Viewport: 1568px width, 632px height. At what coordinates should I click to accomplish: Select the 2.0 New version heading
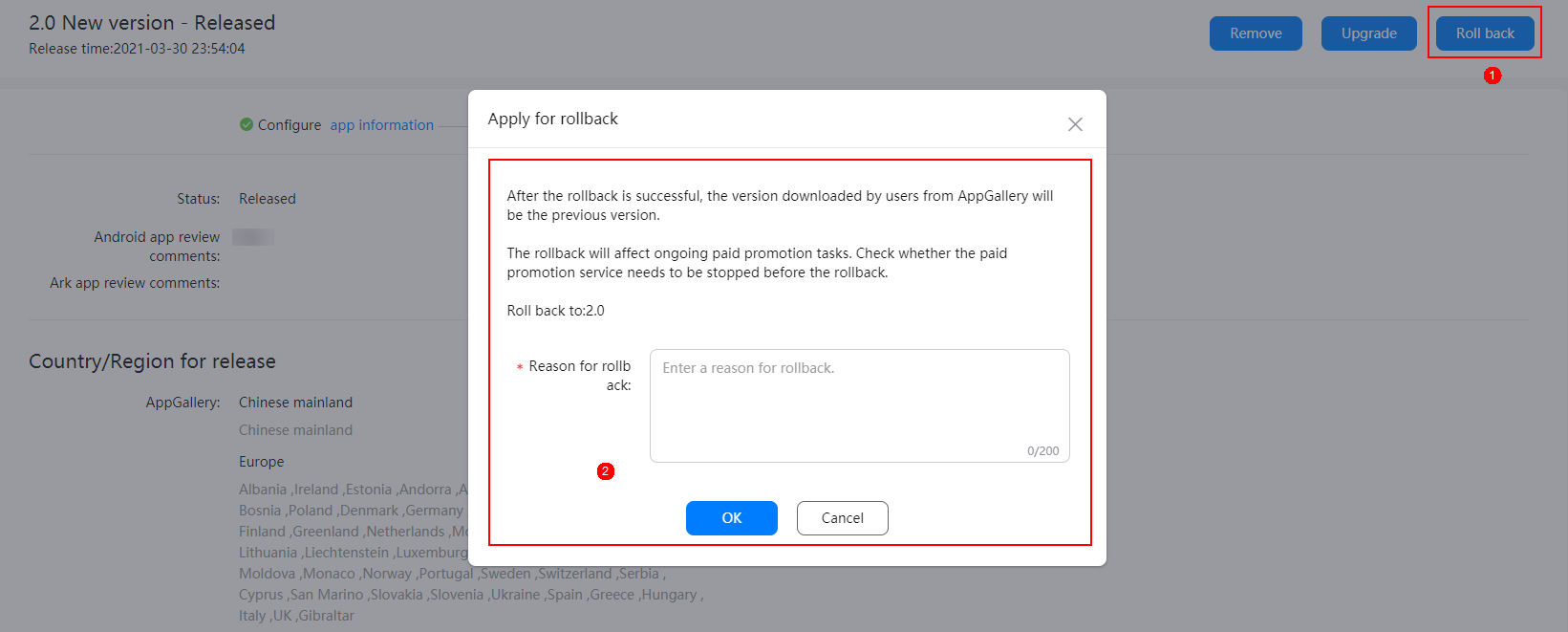pyautogui.click(x=152, y=23)
